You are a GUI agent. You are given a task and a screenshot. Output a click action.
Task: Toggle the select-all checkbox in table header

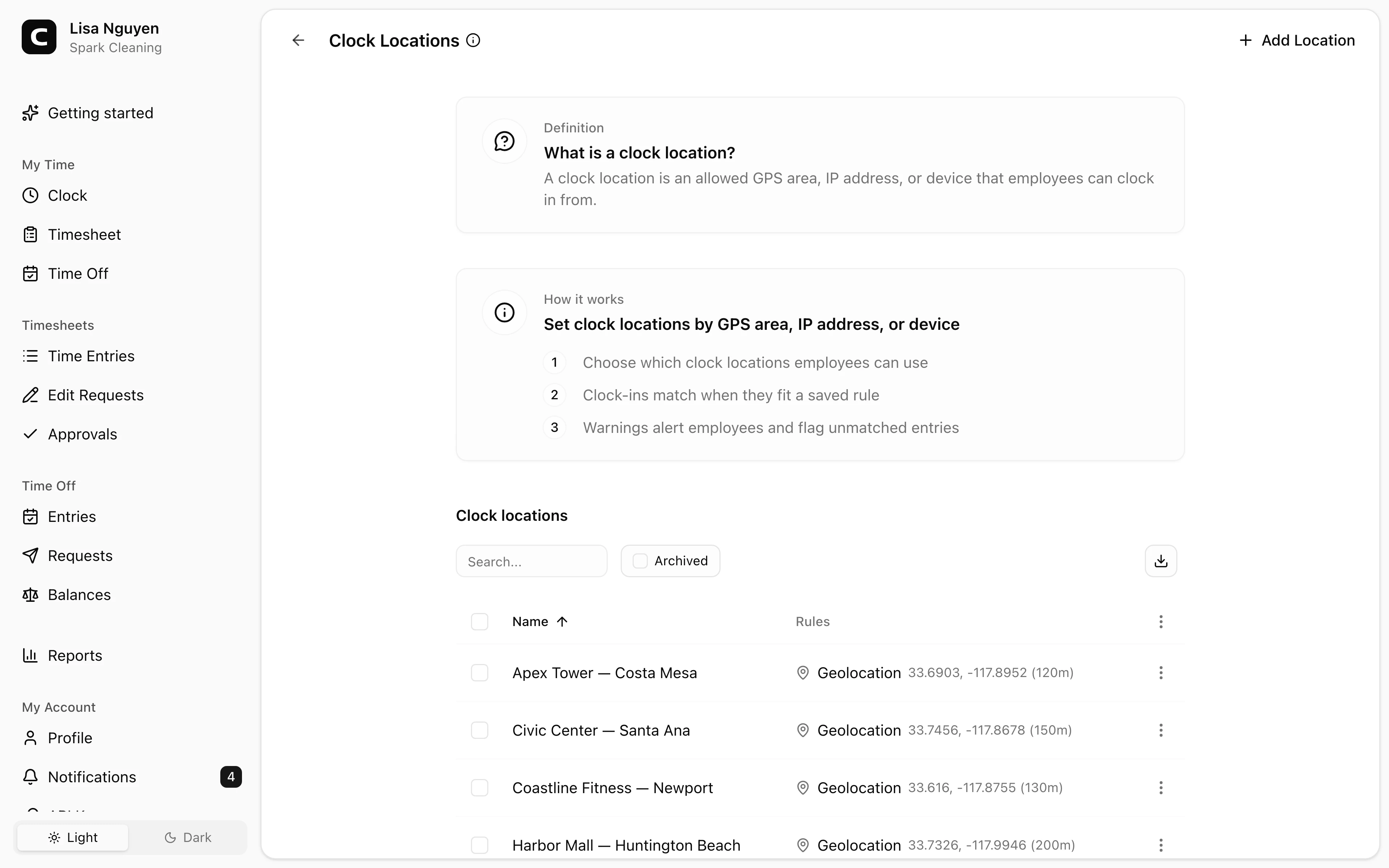tap(479, 622)
